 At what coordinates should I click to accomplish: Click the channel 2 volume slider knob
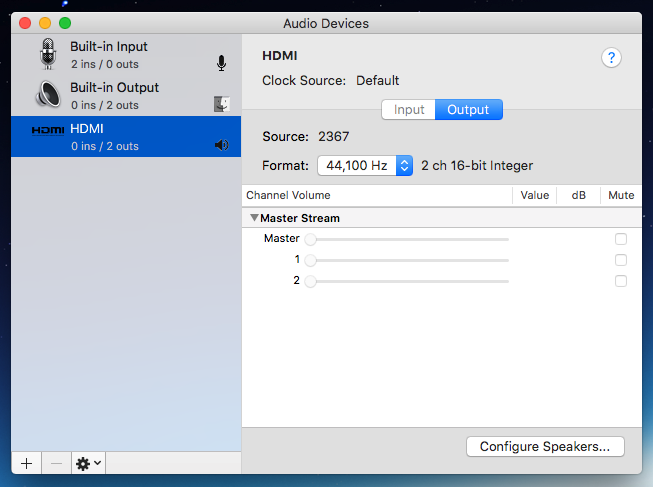tap(310, 282)
